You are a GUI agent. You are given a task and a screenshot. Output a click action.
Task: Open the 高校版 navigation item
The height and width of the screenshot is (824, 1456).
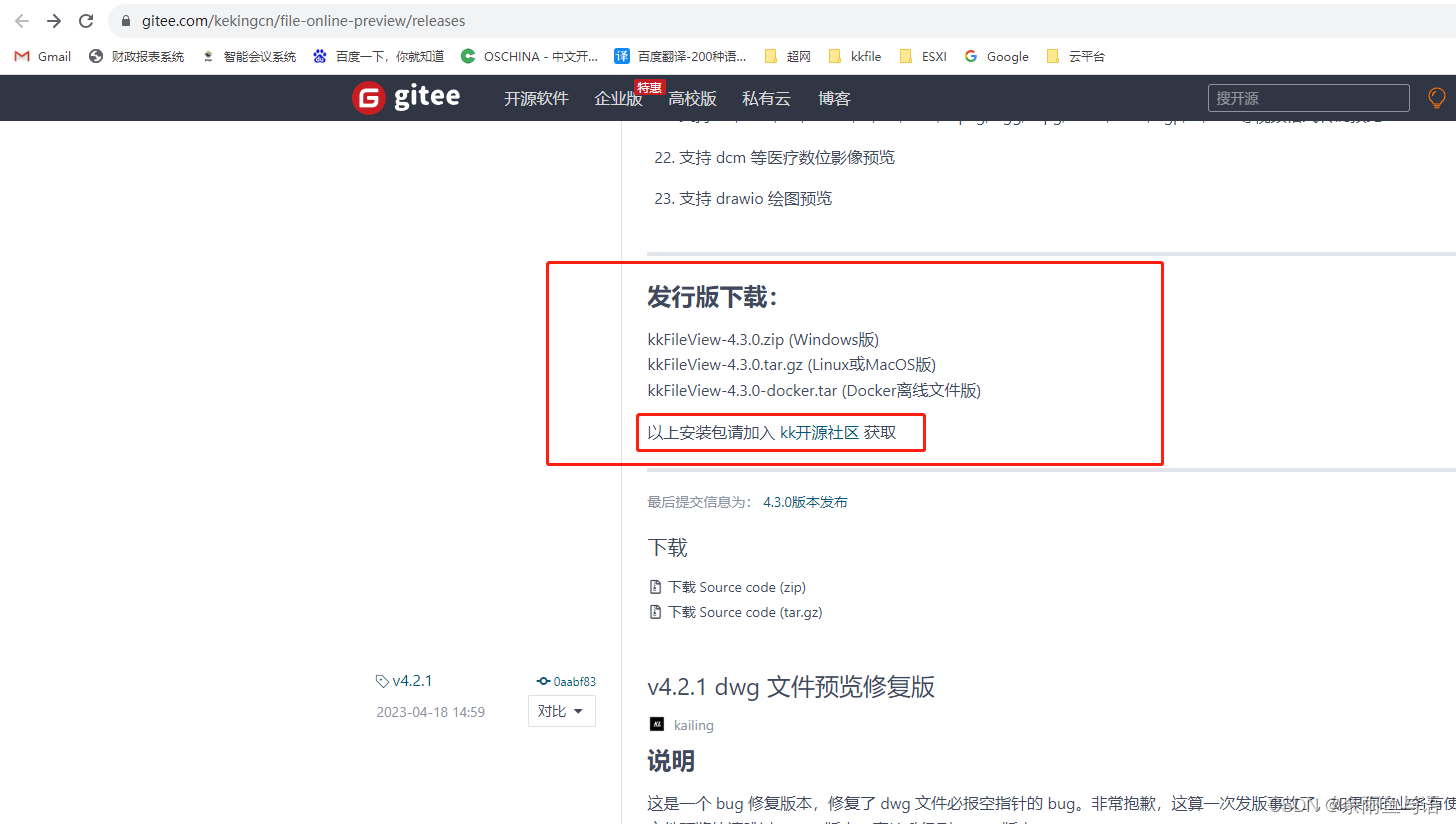click(x=692, y=98)
